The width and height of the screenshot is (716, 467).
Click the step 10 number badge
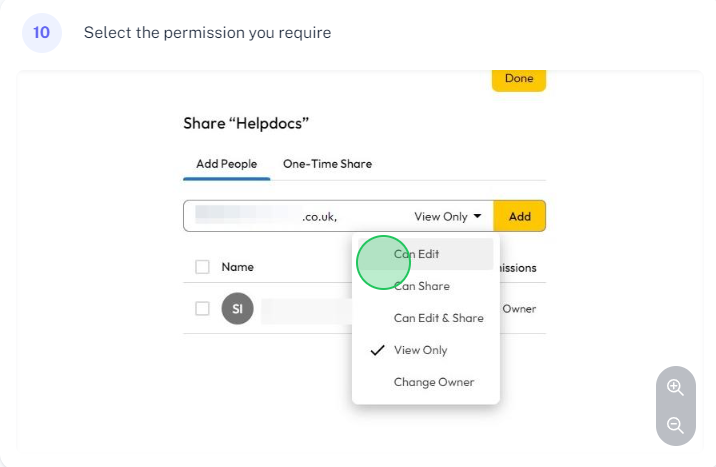[42, 33]
